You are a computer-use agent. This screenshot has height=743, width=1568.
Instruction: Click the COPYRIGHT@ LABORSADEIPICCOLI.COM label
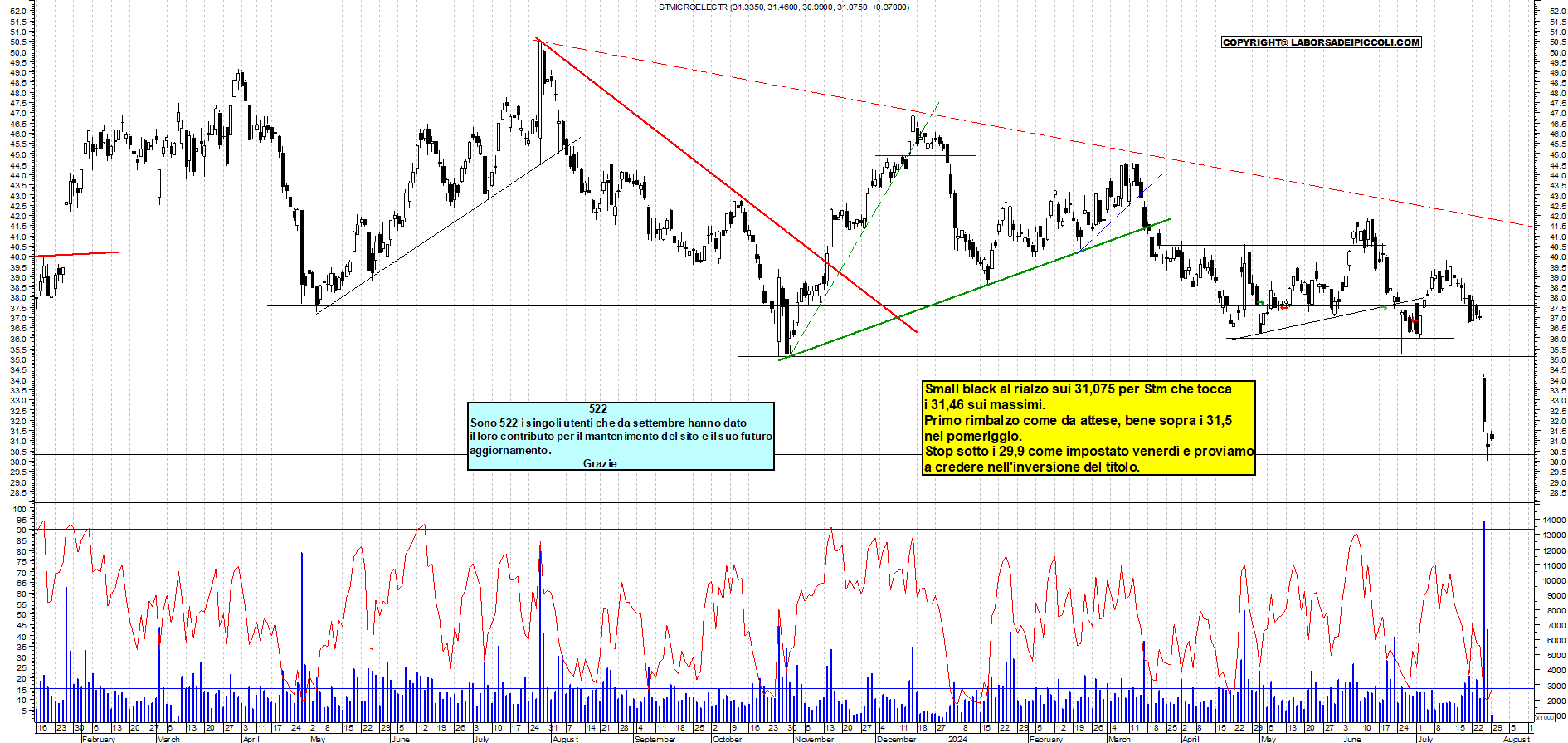(1322, 42)
